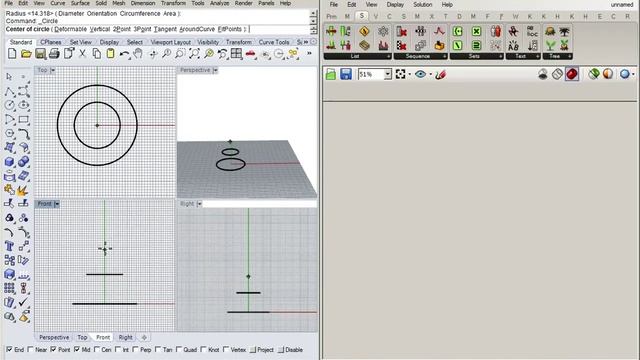Toggle the End osnap checkbox
The height and width of the screenshot is (360, 640).
[9, 349]
